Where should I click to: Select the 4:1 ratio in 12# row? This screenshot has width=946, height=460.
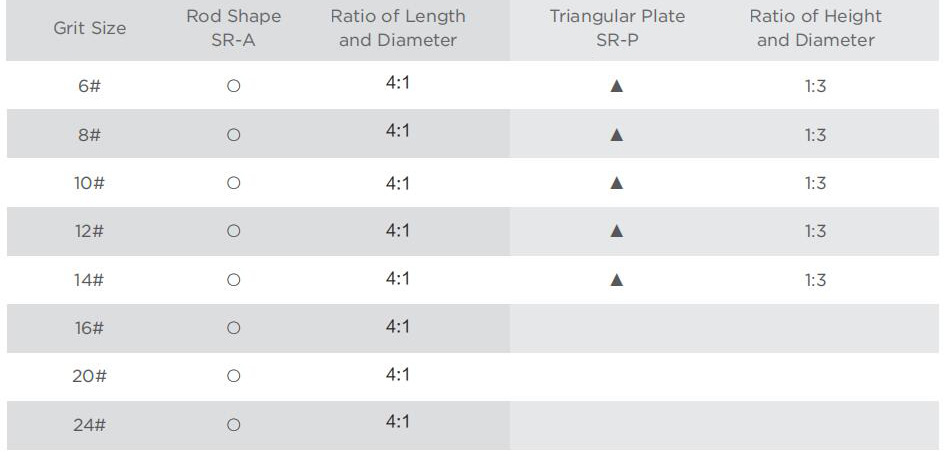(x=398, y=231)
